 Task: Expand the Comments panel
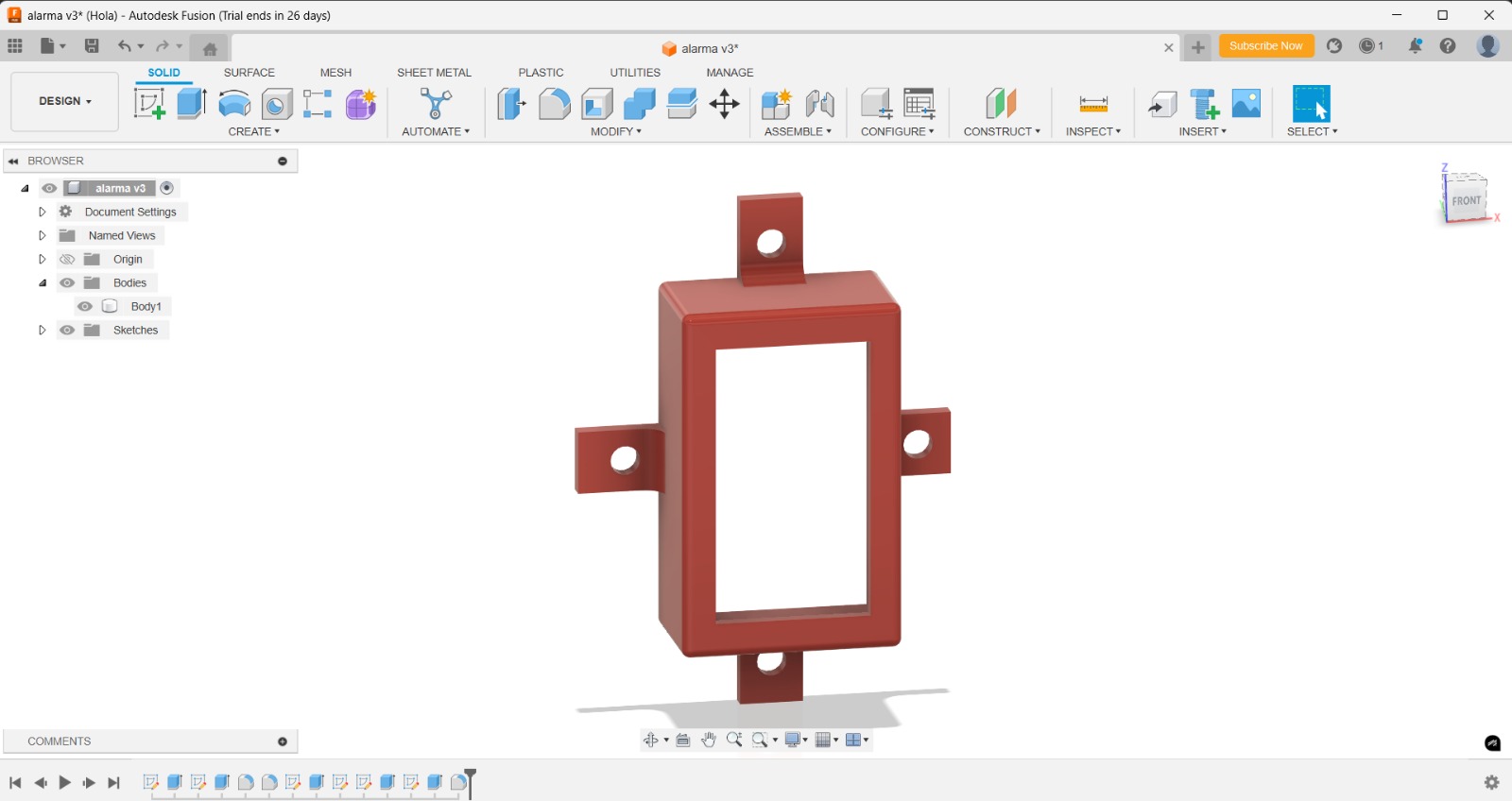[283, 741]
